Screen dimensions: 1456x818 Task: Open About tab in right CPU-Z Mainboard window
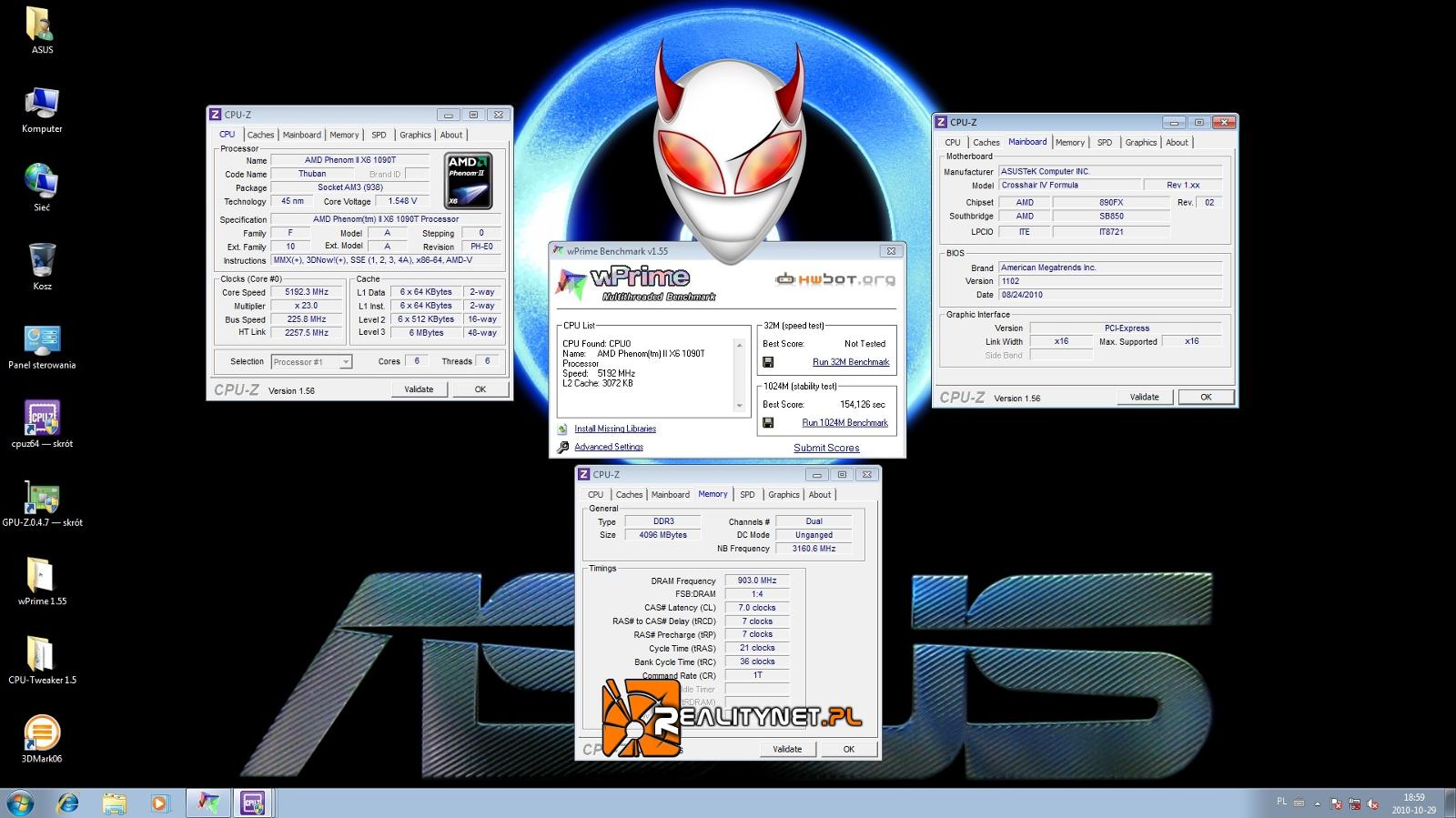point(1177,142)
